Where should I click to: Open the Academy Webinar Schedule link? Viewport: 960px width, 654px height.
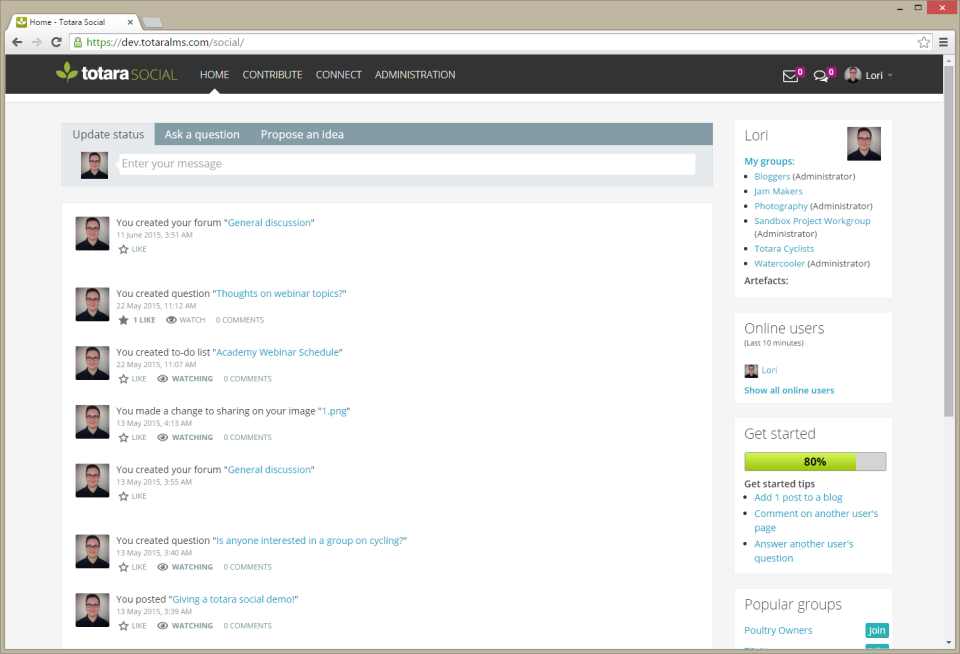click(277, 353)
